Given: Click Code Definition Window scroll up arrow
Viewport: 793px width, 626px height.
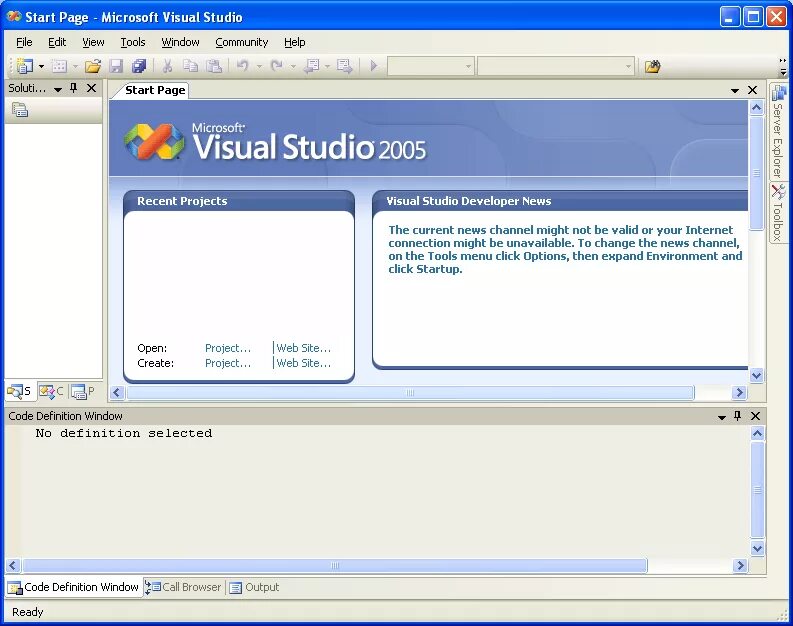Looking at the screenshot, I should pyautogui.click(x=757, y=433).
